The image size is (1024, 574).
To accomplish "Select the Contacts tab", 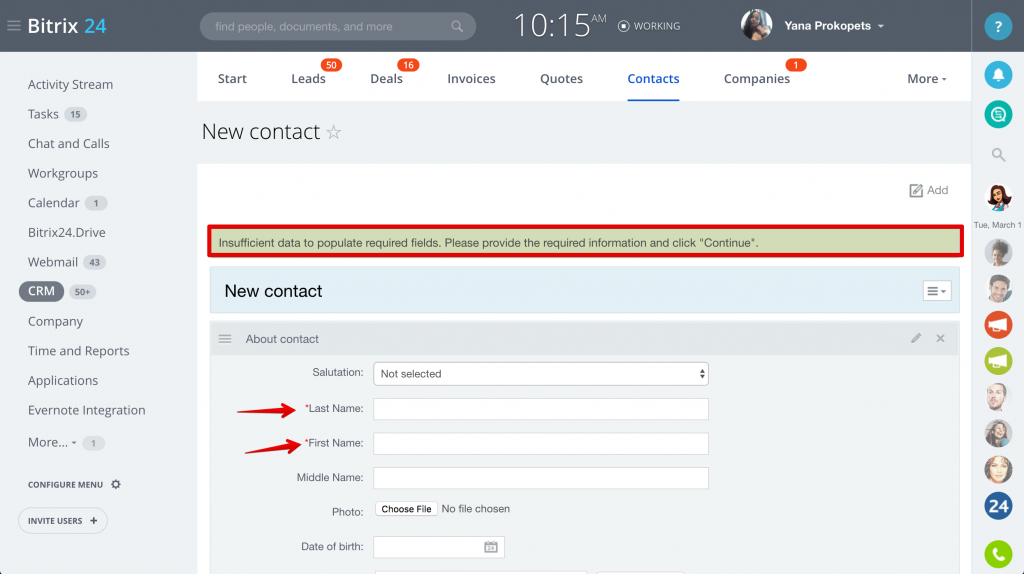I will [653, 78].
